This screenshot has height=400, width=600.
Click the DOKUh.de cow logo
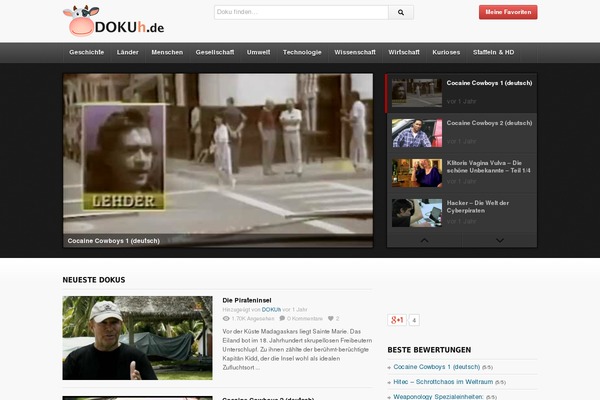[113, 21]
